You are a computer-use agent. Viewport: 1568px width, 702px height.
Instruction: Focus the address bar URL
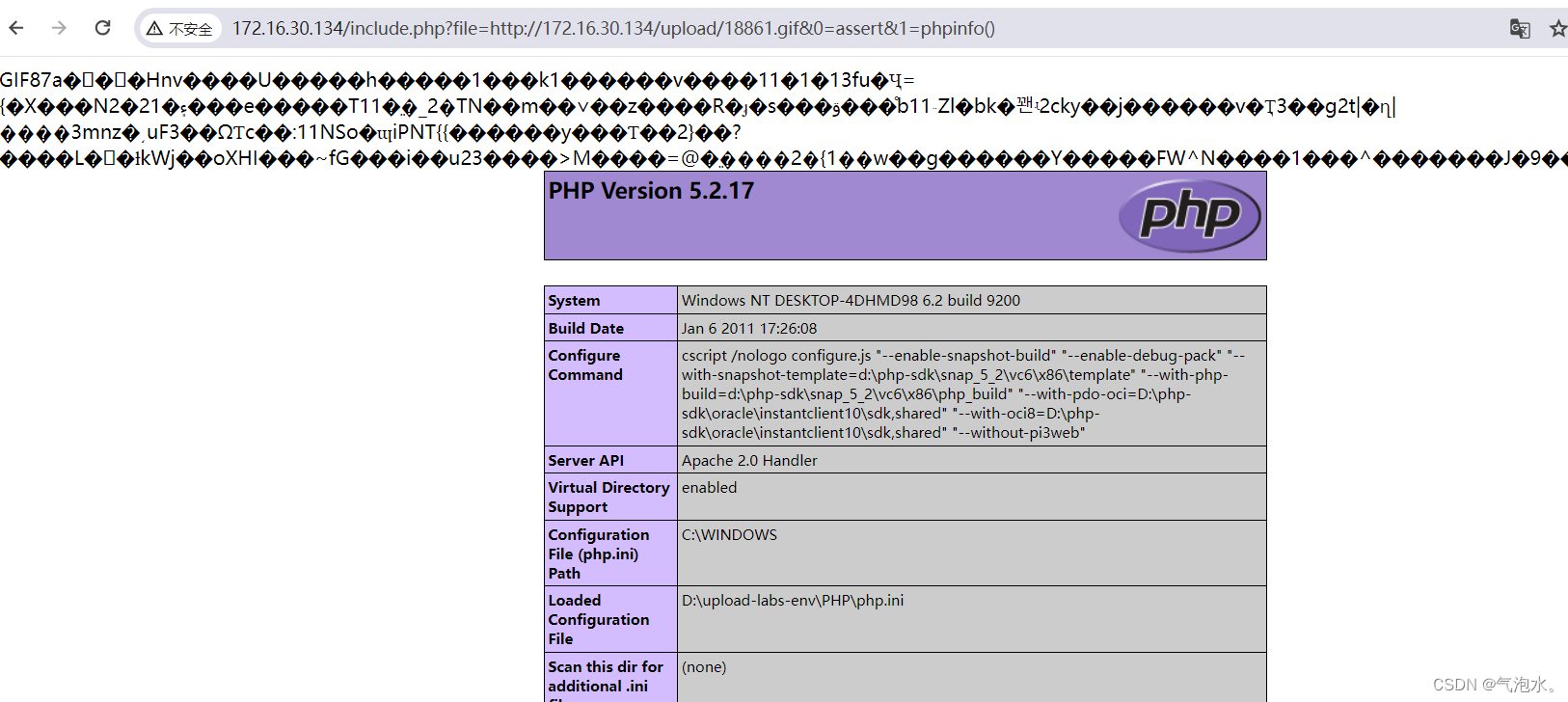click(613, 29)
